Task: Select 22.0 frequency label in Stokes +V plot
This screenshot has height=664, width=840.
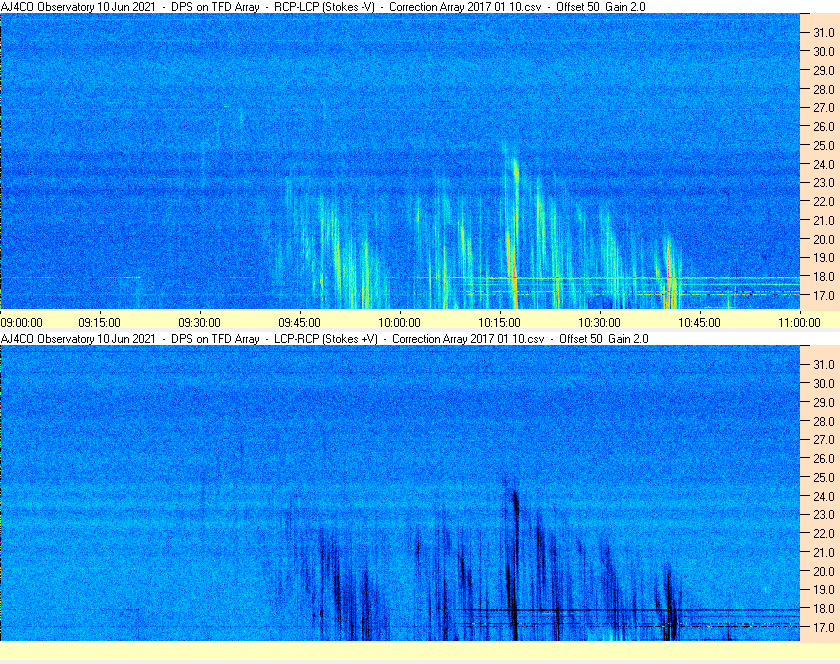Action: [x=824, y=533]
